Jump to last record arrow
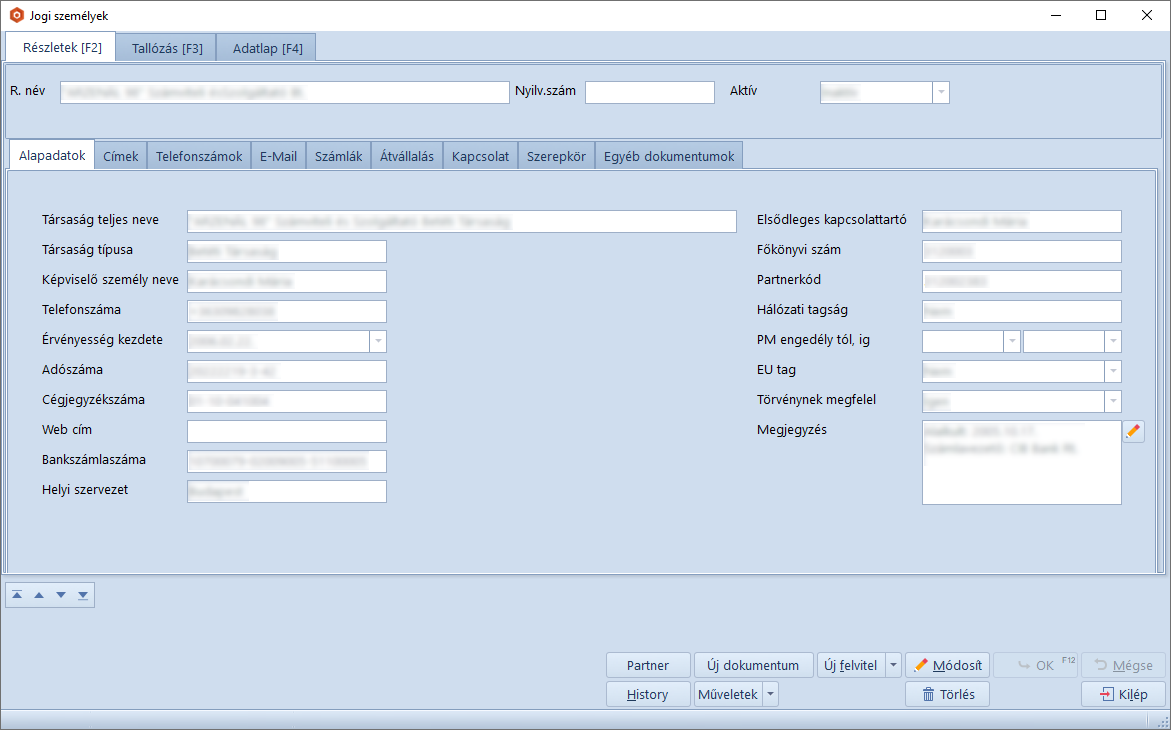Screen dimensions: 1171x730 83,595
